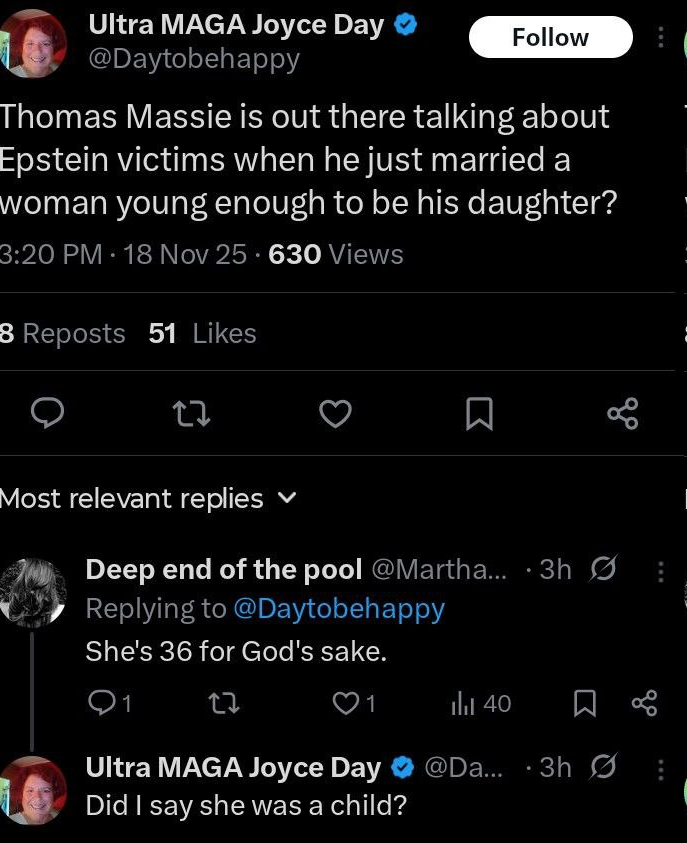Like the "She's 36" reply

(x=347, y=704)
